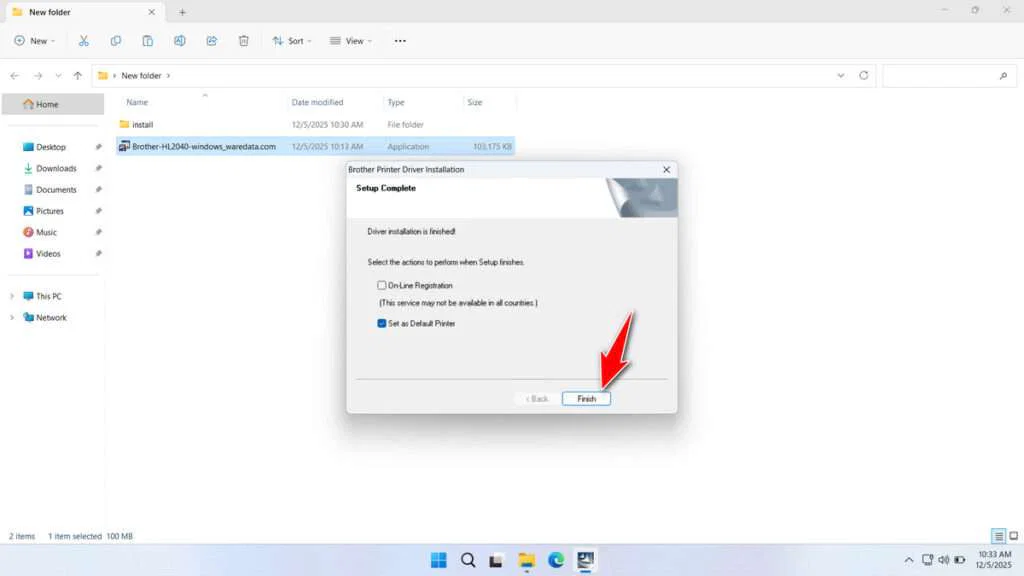Click the Copy icon in the toolbar

[115, 40]
